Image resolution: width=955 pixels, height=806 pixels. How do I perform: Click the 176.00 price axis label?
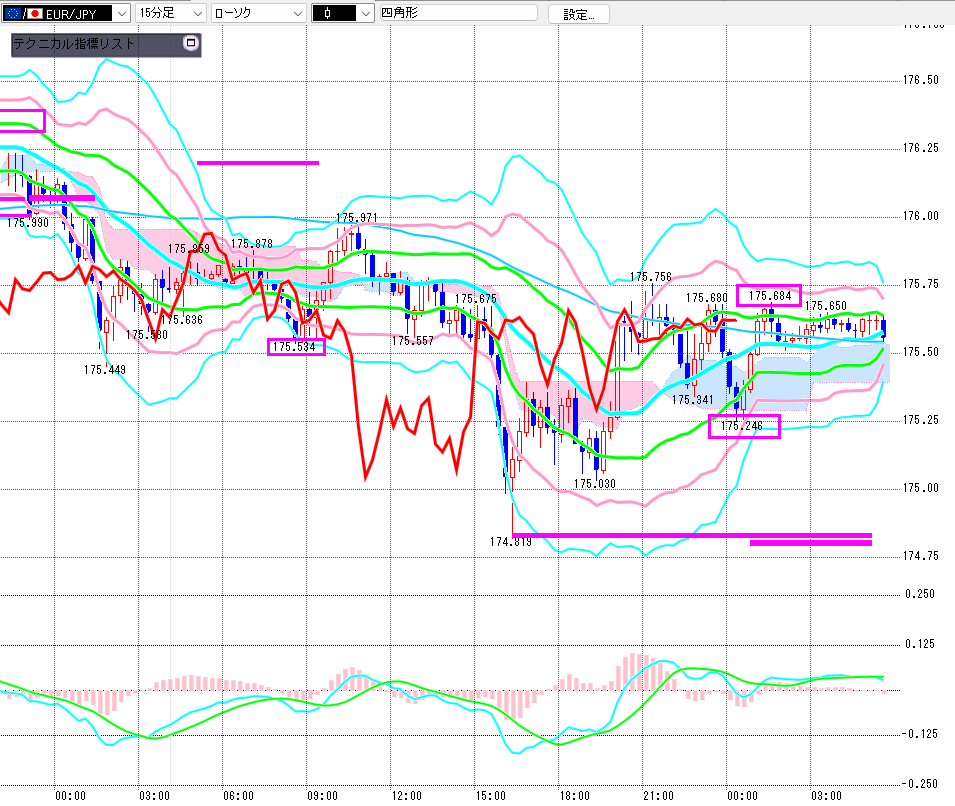[921, 216]
